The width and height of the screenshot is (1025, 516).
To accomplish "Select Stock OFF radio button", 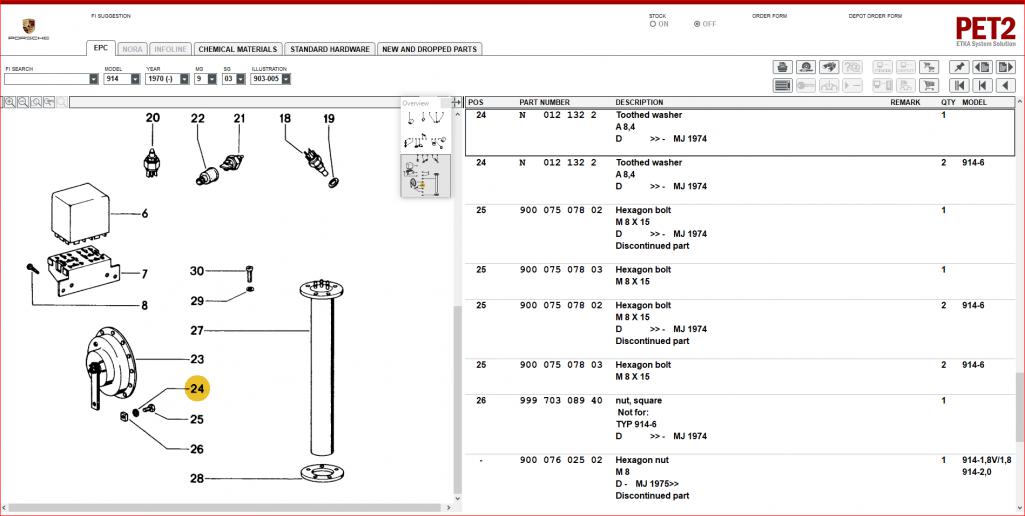I will (x=697, y=24).
